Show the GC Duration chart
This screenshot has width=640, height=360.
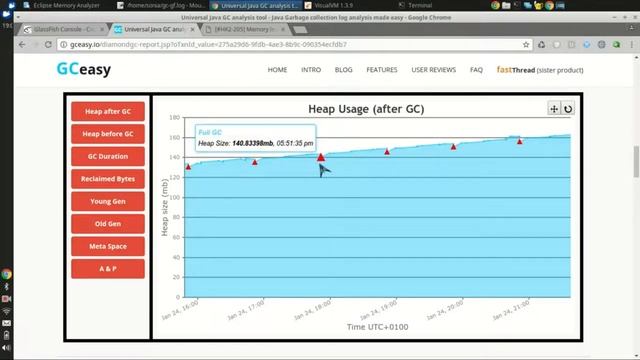[108, 156]
